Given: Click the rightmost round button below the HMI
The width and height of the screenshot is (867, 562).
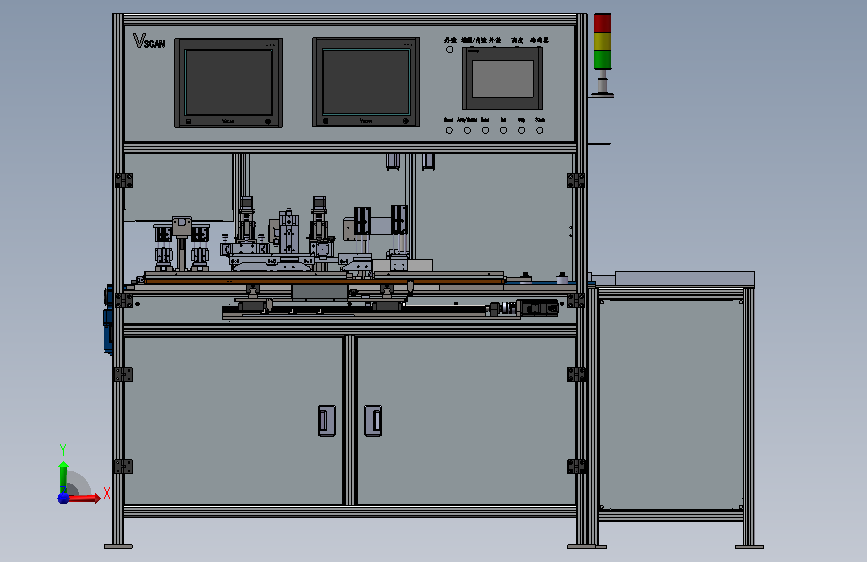Looking at the screenshot, I should (540, 131).
